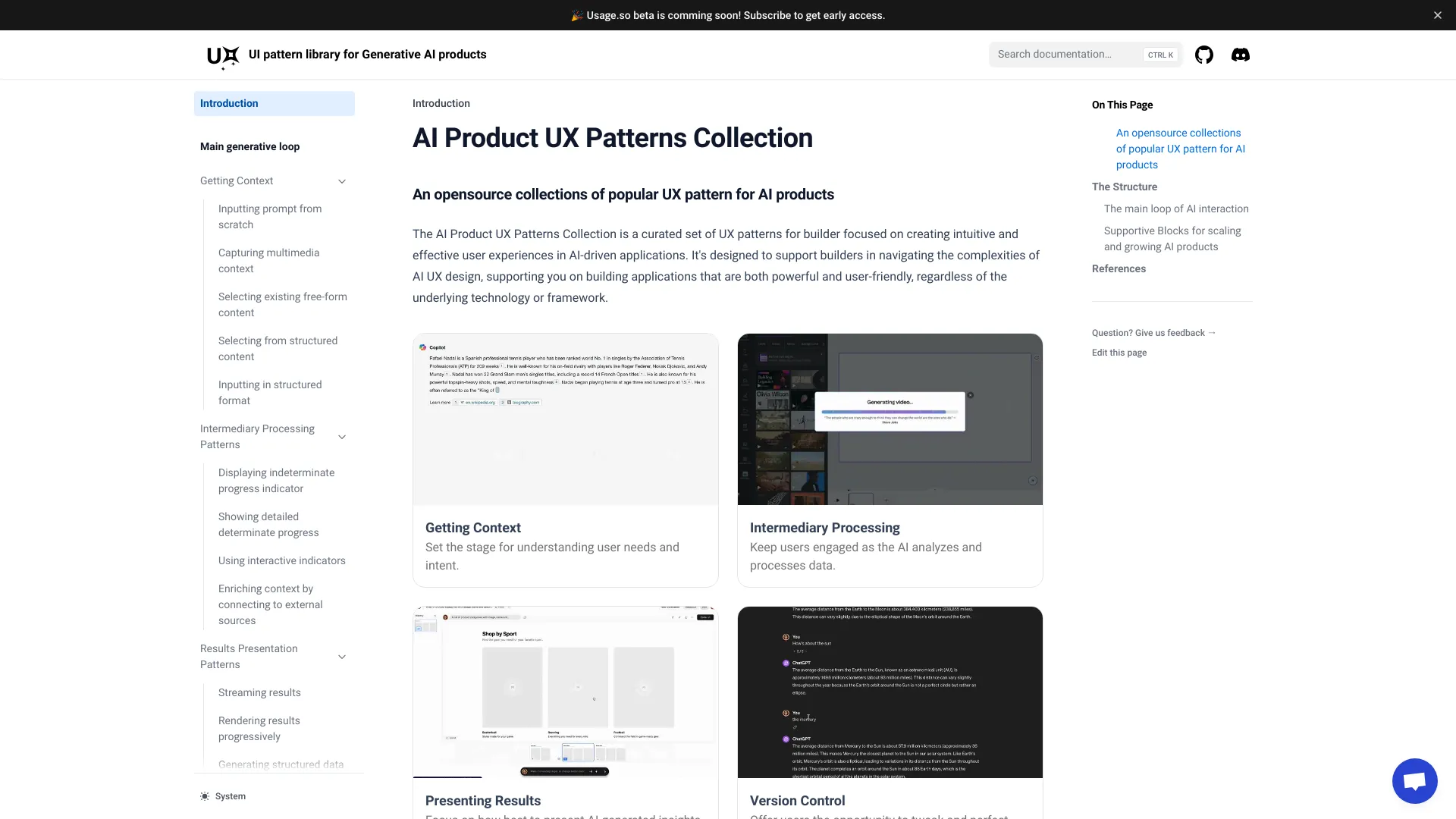Collapse the Getting Context section
Image resolution: width=1456 pixels, height=819 pixels.
click(342, 180)
